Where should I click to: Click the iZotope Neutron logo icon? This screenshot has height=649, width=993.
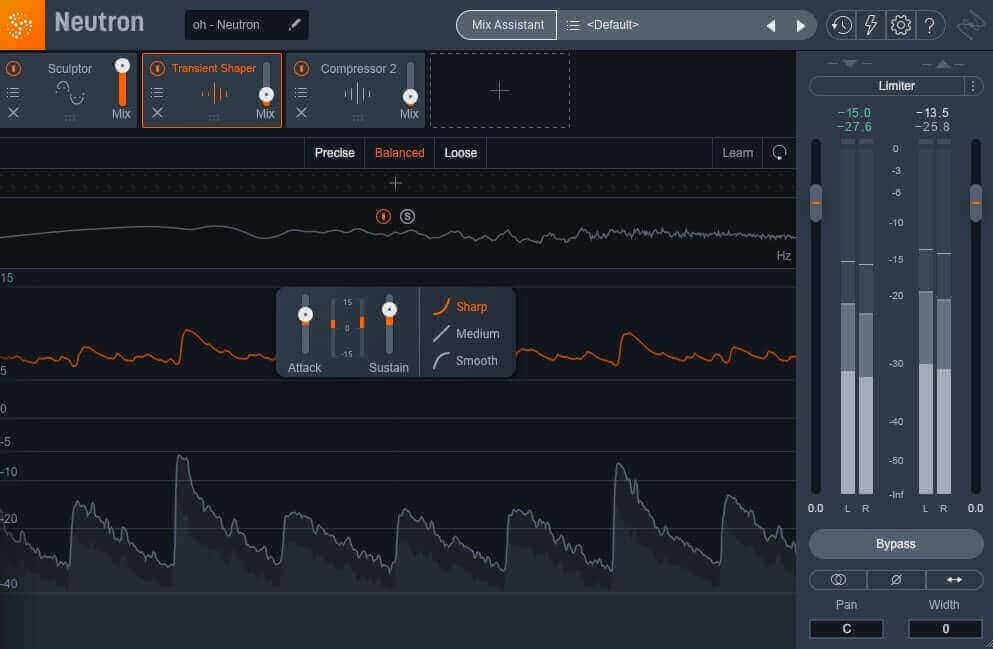22,25
